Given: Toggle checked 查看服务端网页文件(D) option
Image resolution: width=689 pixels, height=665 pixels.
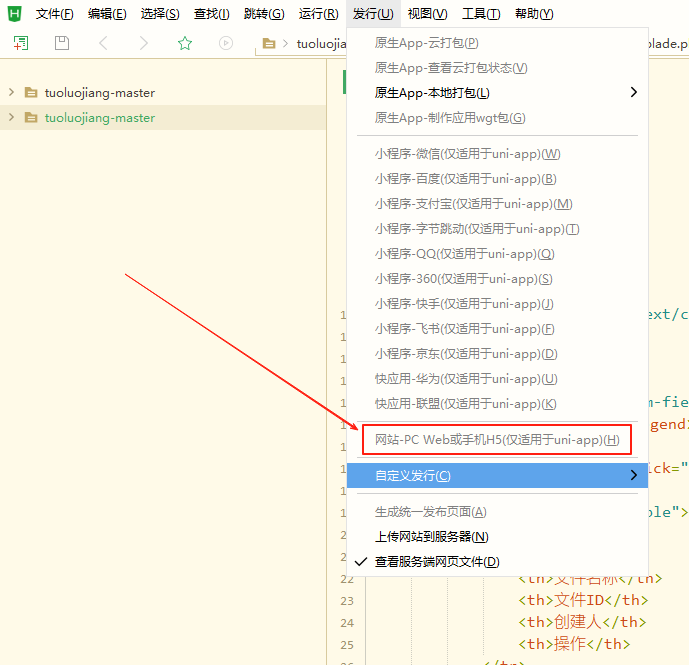Looking at the screenshot, I should tap(497, 562).
